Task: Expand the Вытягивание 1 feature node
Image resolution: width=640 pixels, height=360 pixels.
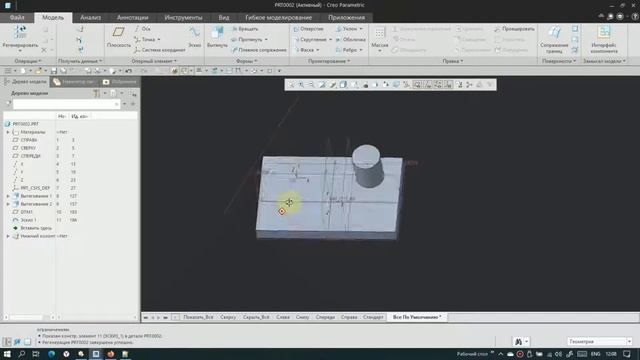Action: [x=8, y=196]
